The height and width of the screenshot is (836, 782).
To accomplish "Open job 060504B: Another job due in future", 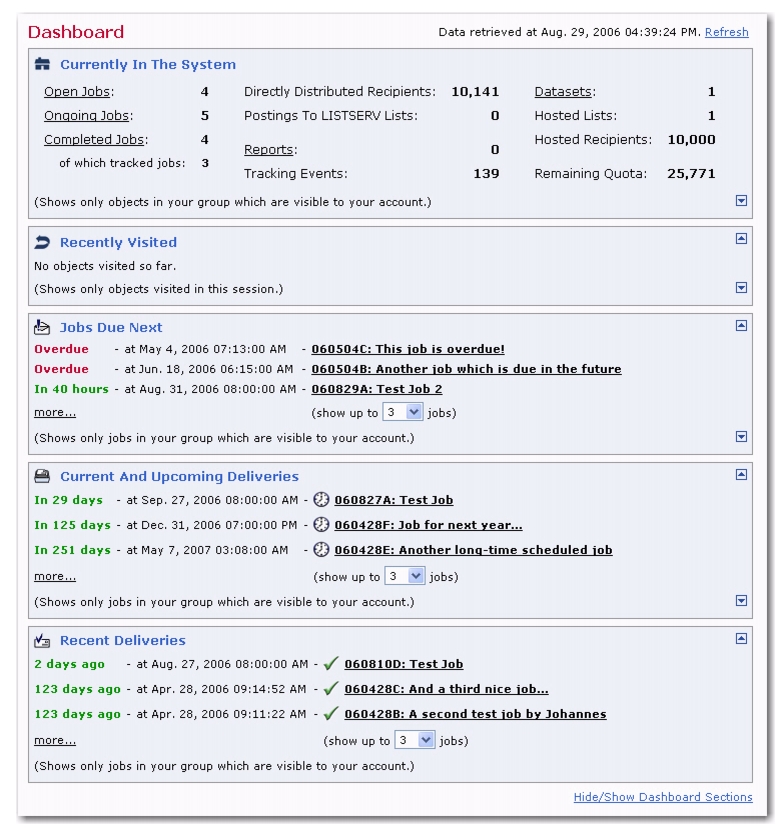I will 466,369.
